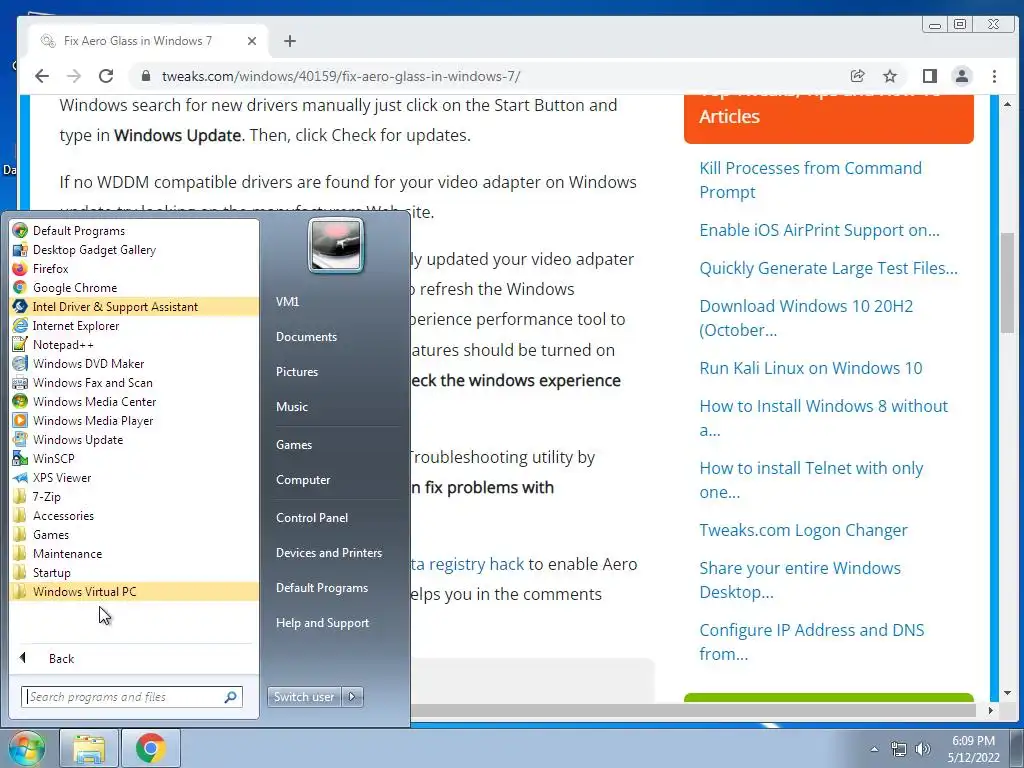Open Default Programs in program list
Viewport: 1024px width, 768px height.
click(x=135, y=231)
